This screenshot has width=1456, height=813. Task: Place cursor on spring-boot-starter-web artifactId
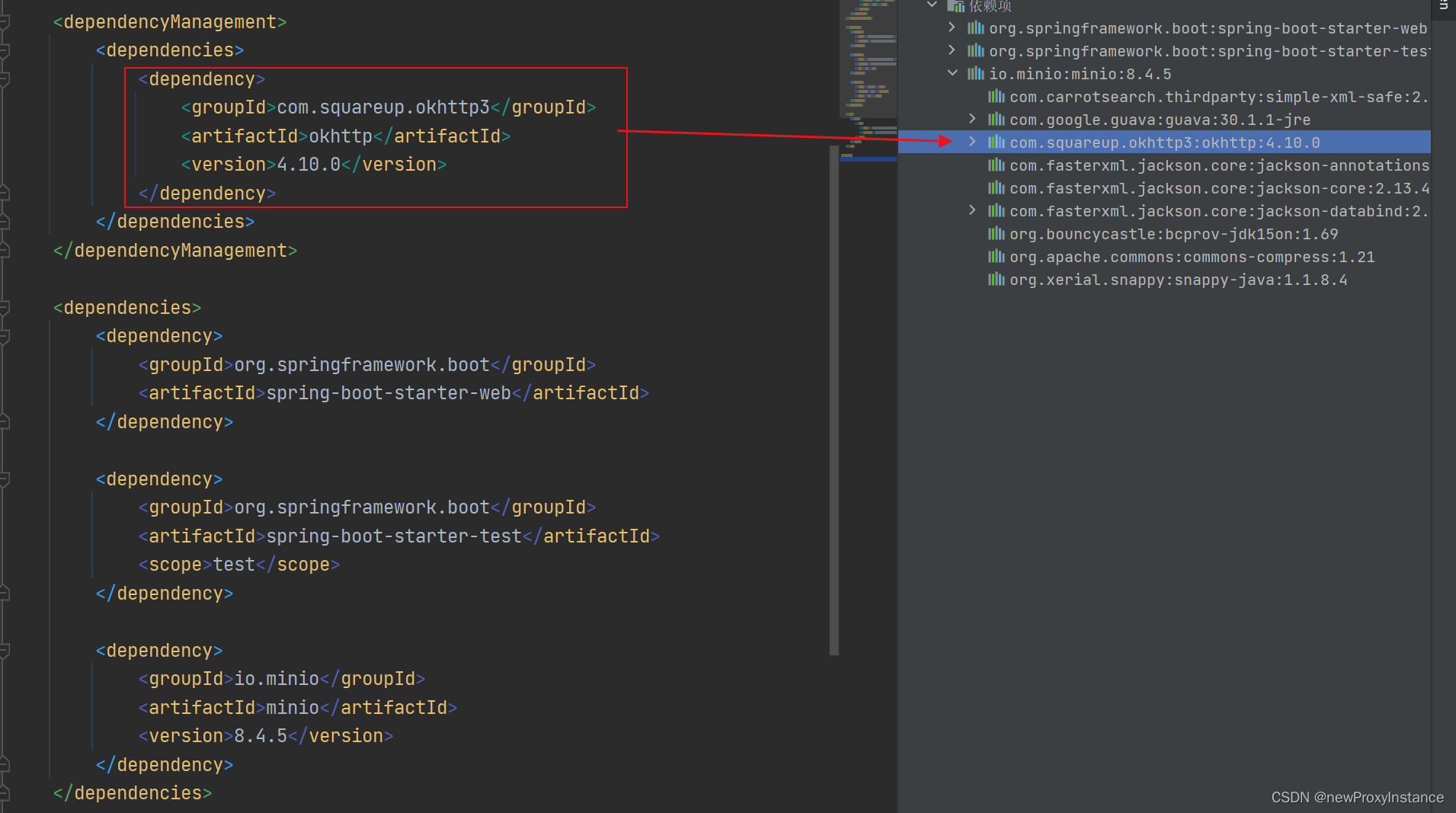(389, 393)
